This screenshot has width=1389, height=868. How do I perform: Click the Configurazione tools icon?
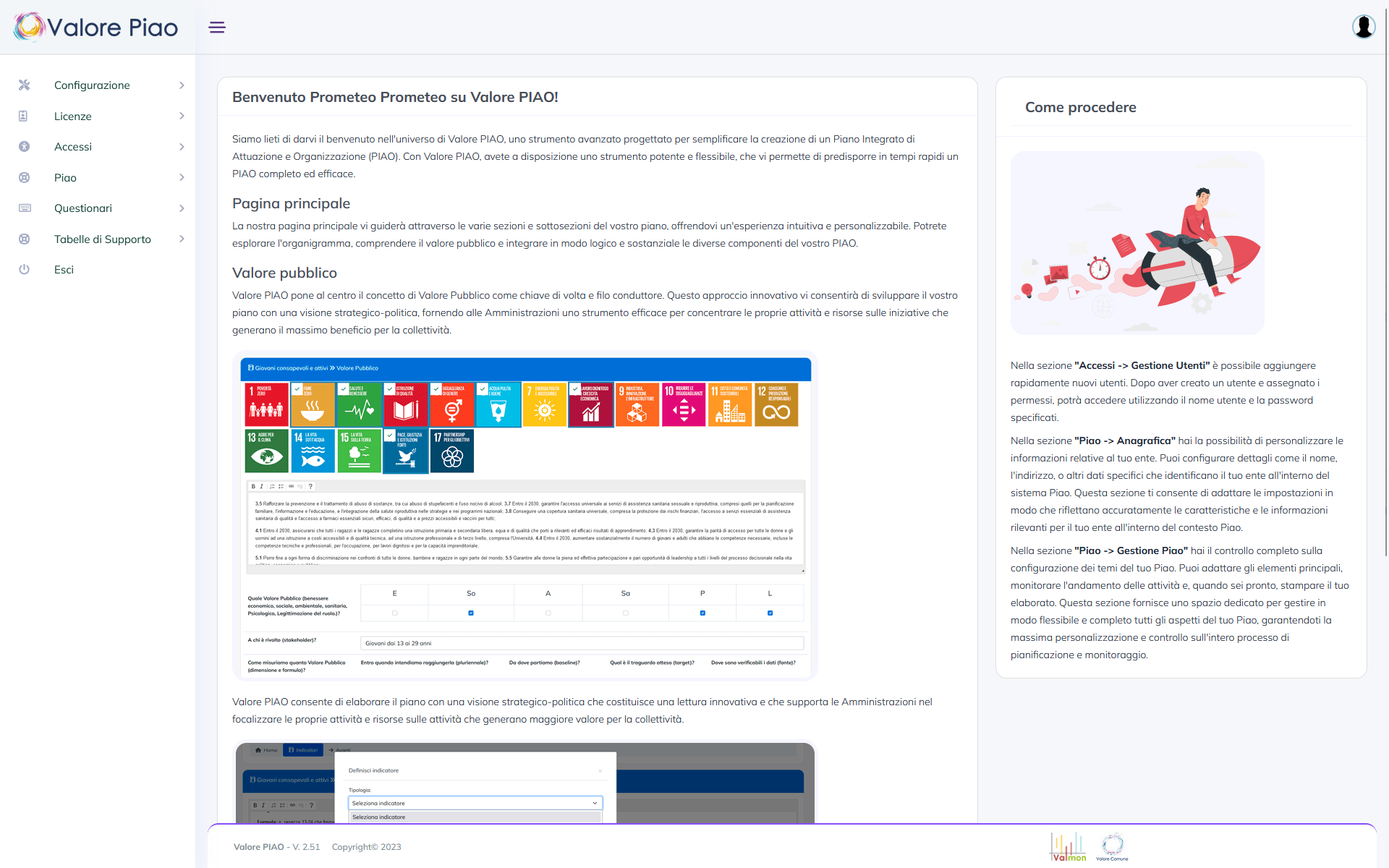point(25,85)
